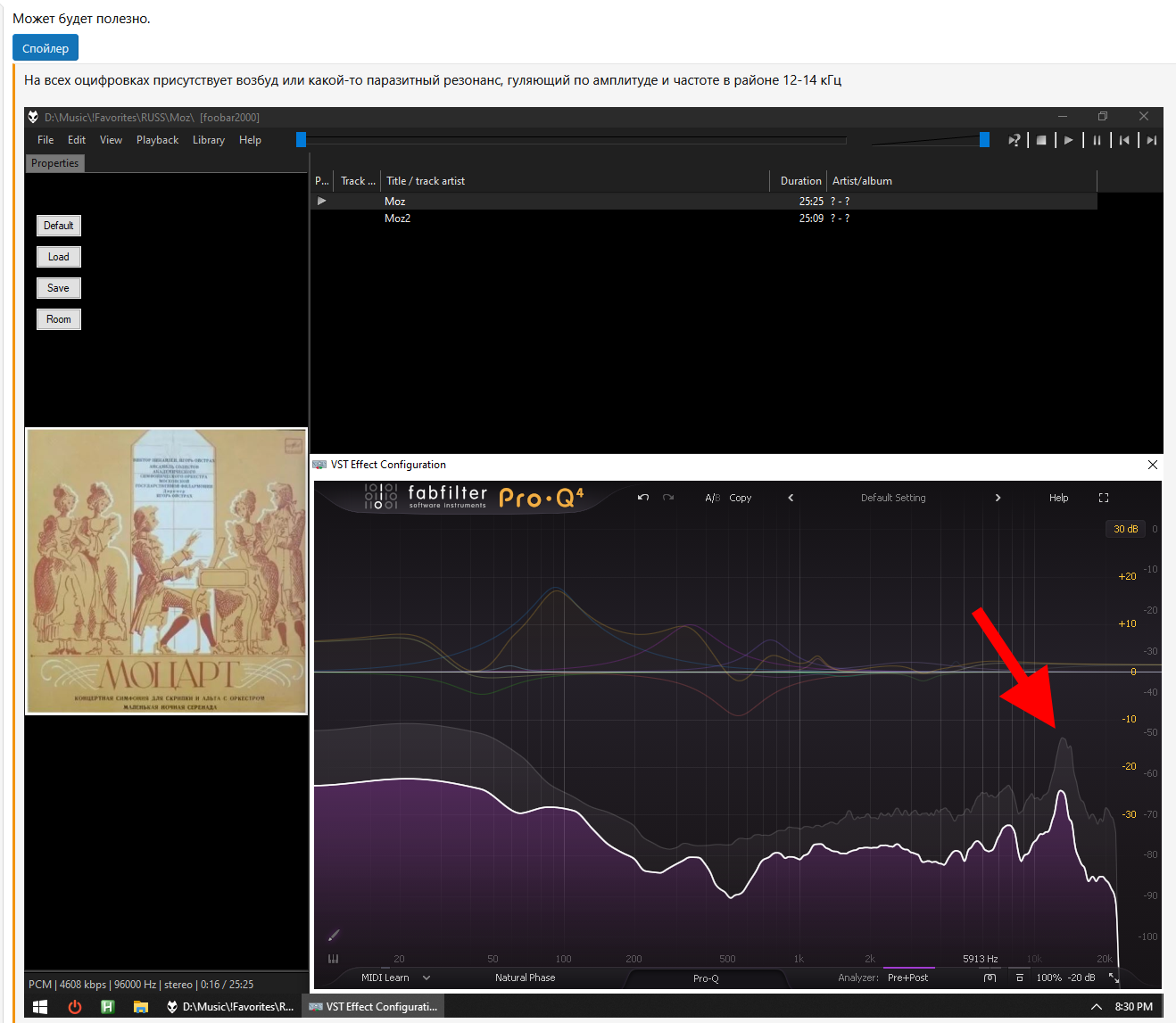This screenshot has height=1023, width=1176.
Task: Change the -20 dB output gain
Action: coord(1081,978)
